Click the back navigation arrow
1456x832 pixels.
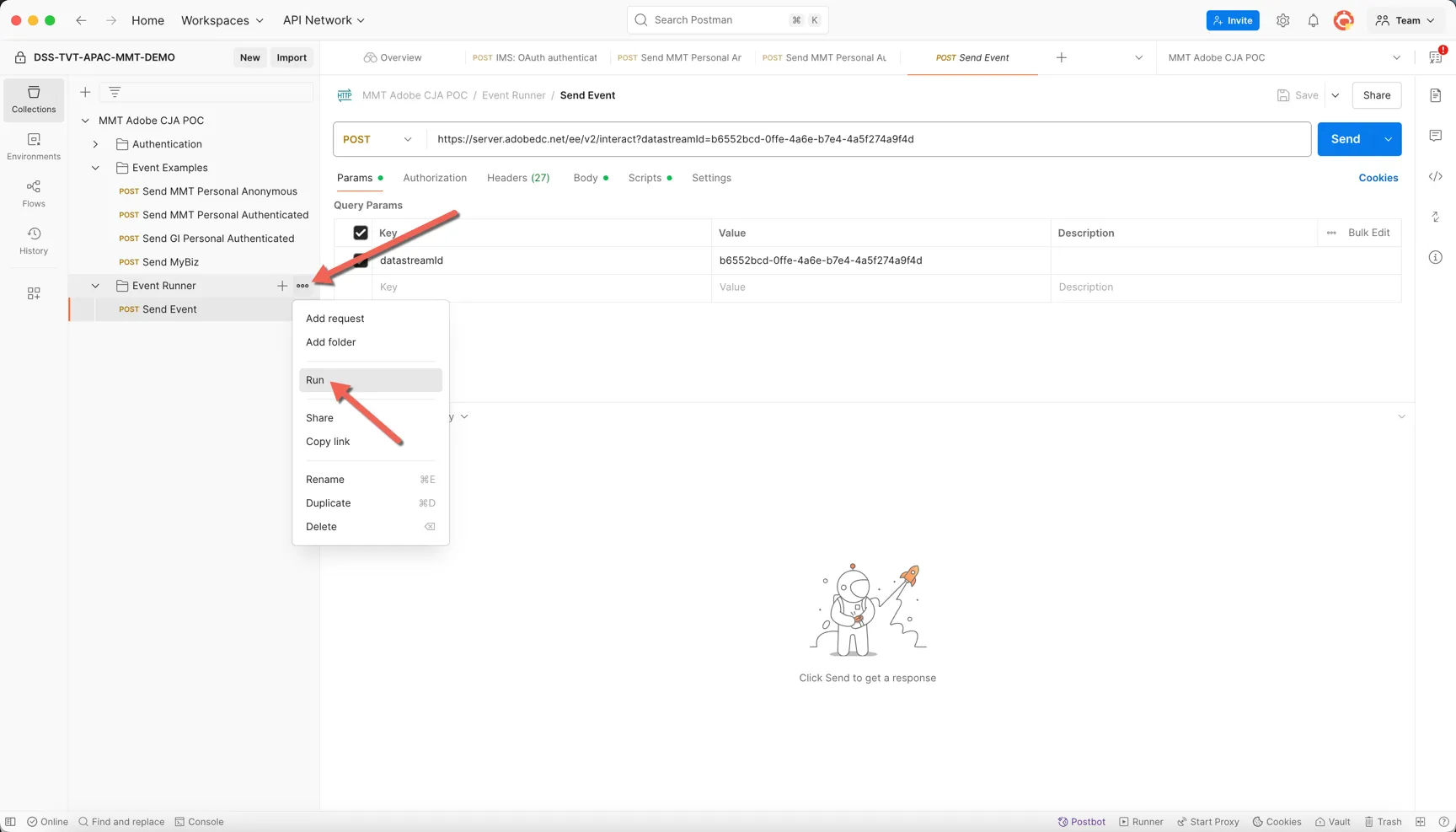(81, 20)
